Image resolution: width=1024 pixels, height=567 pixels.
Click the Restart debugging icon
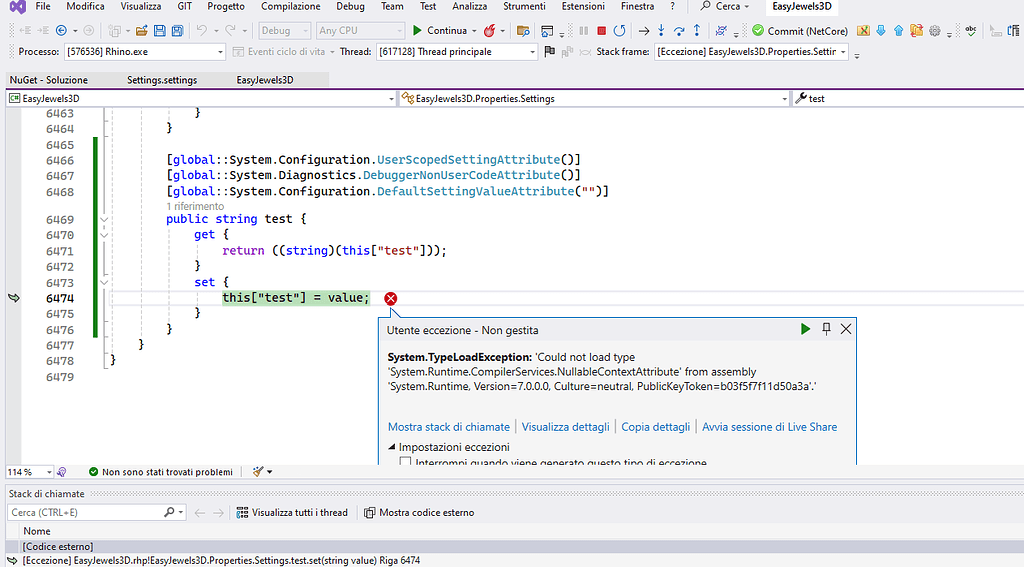(x=620, y=31)
